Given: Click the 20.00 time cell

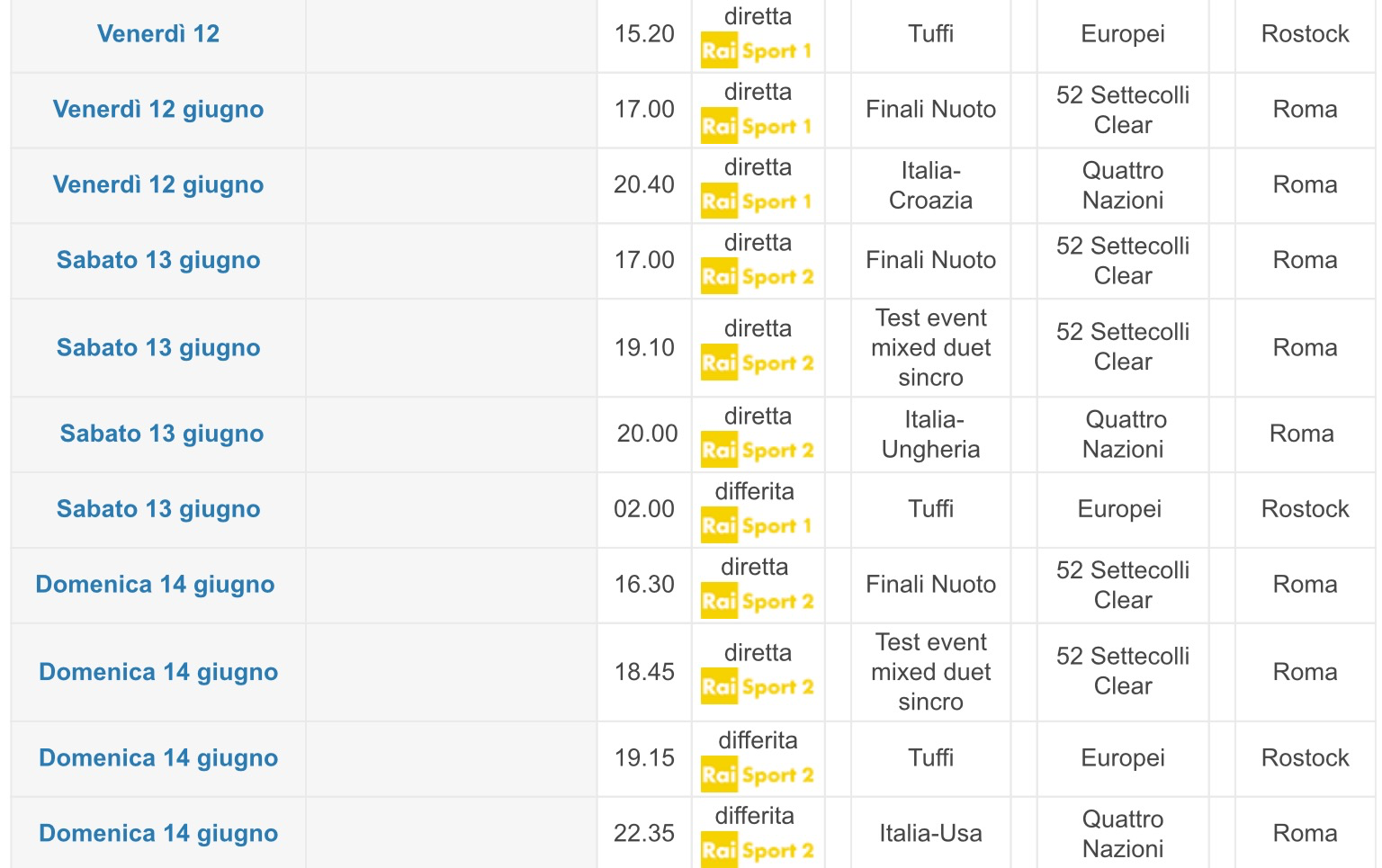Looking at the screenshot, I should 647,434.
